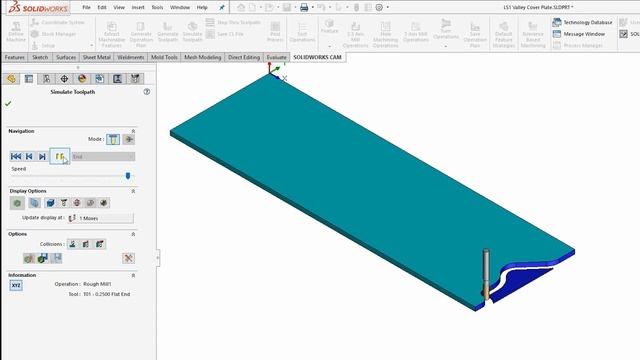Switch to the Features tab
This screenshot has height=360, width=640.
[15, 57]
